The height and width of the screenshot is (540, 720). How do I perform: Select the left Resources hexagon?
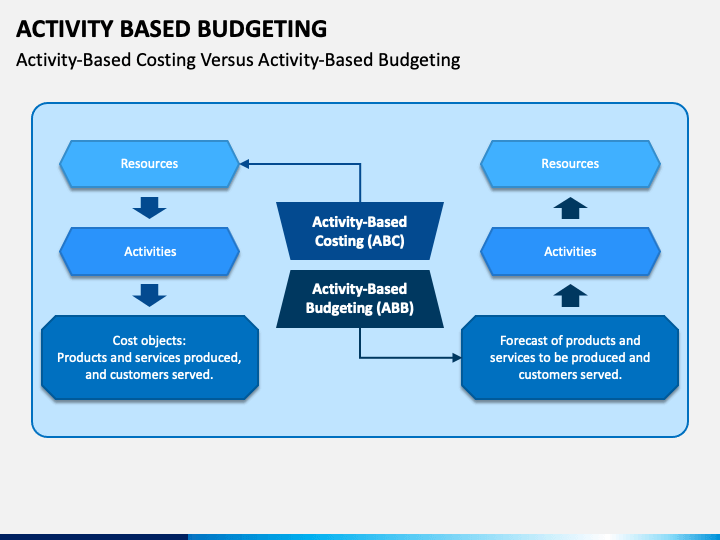pyautogui.click(x=149, y=164)
